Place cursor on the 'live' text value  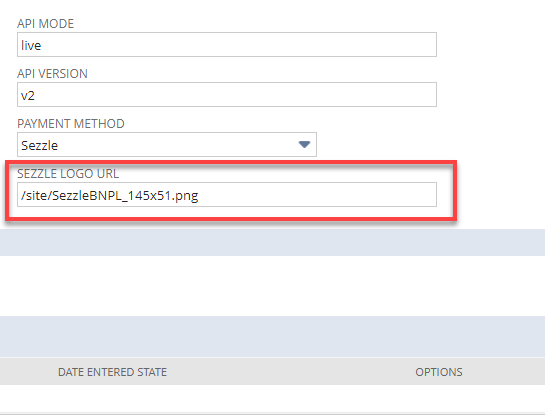point(31,46)
